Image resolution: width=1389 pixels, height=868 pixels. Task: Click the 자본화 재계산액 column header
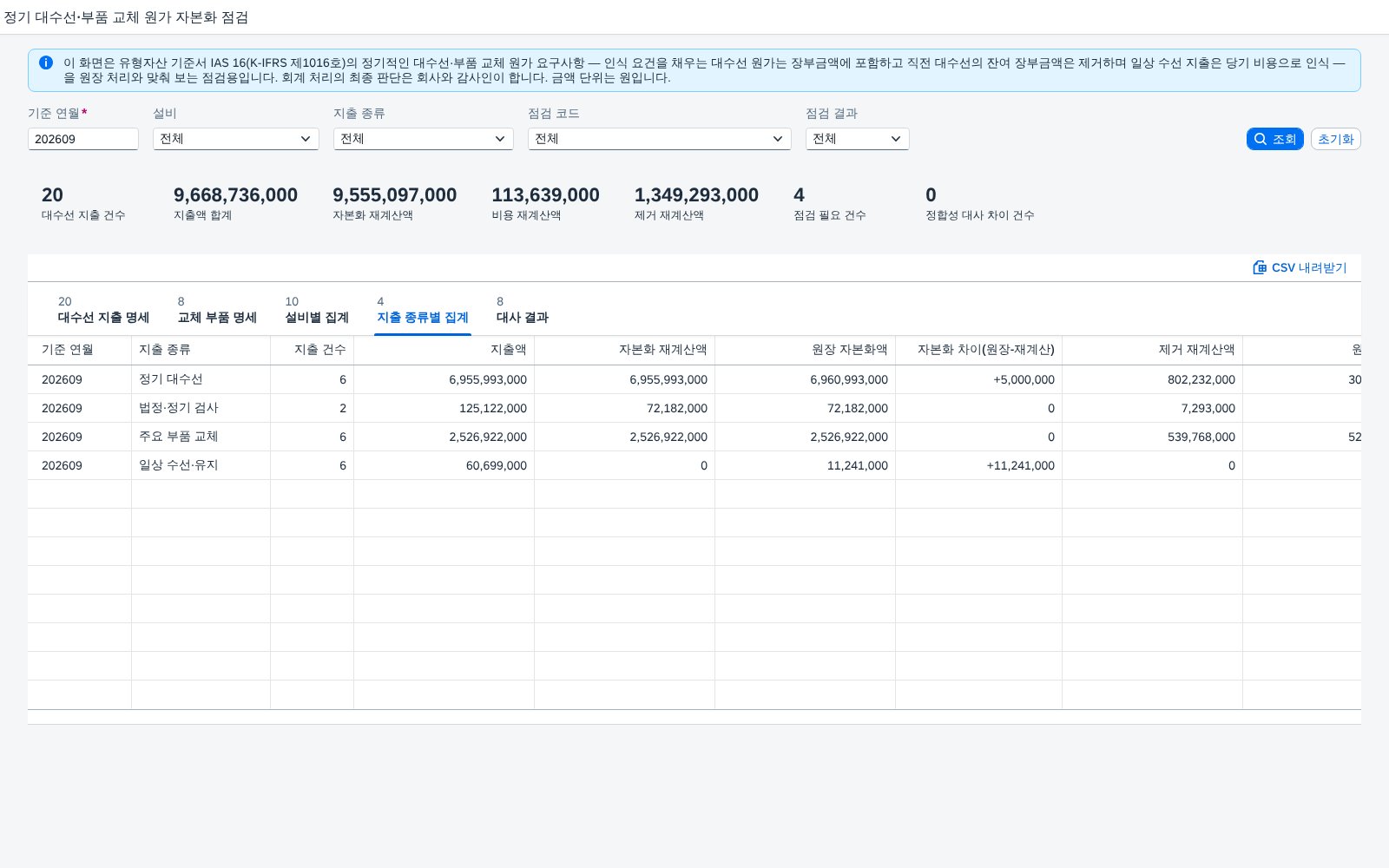click(x=625, y=350)
